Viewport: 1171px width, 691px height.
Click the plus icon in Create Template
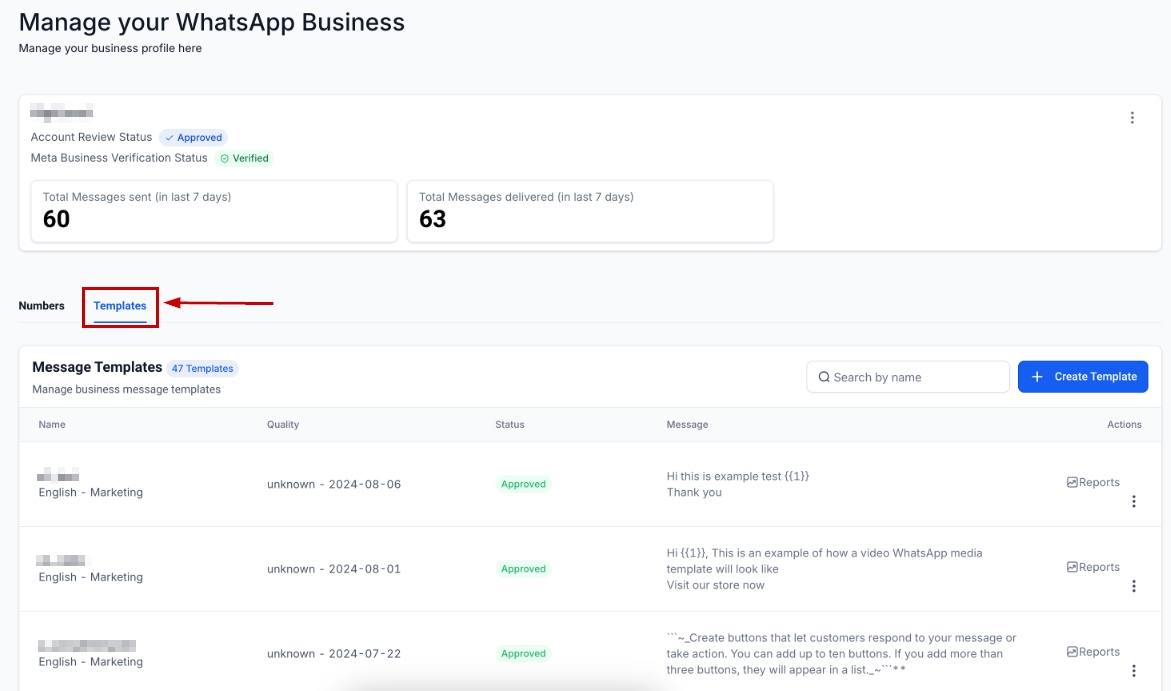click(x=1037, y=377)
